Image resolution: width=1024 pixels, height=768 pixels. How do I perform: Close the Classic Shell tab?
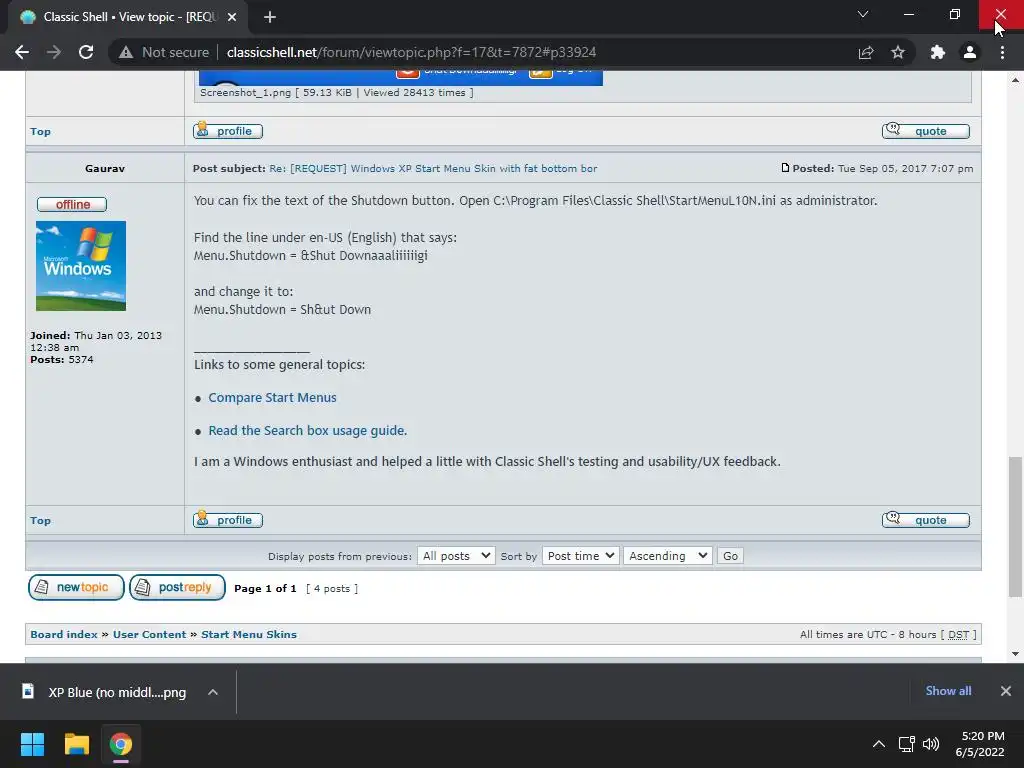pyautogui.click(x=232, y=17)
